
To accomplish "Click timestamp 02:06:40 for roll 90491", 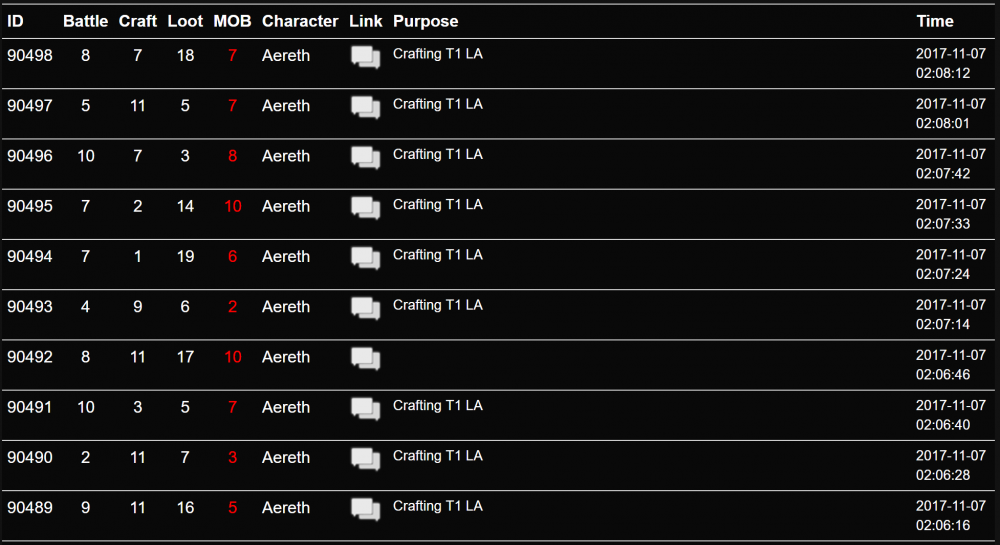I will pyautogui.click(x=943, y=425).
